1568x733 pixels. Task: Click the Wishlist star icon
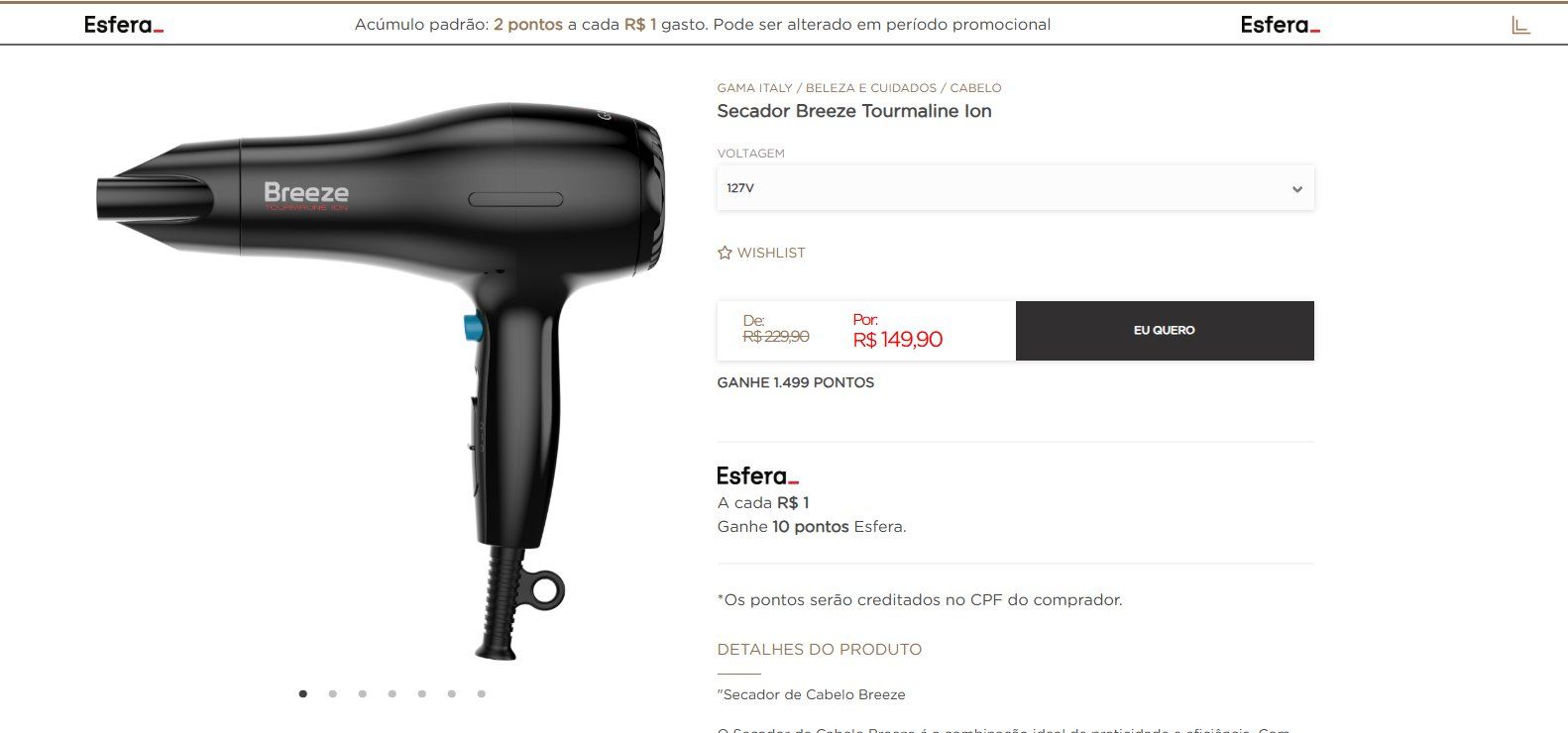(x=725, y=253)
